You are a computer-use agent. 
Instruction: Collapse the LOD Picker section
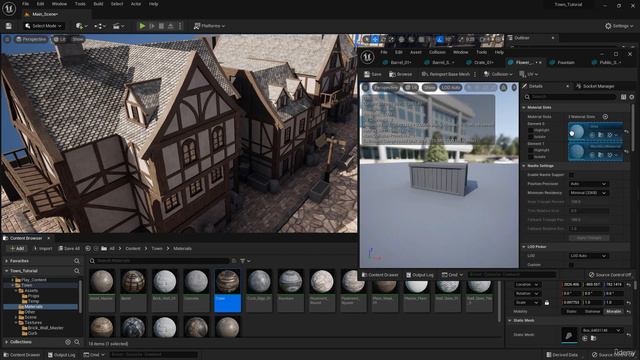(x=524, y=247)
